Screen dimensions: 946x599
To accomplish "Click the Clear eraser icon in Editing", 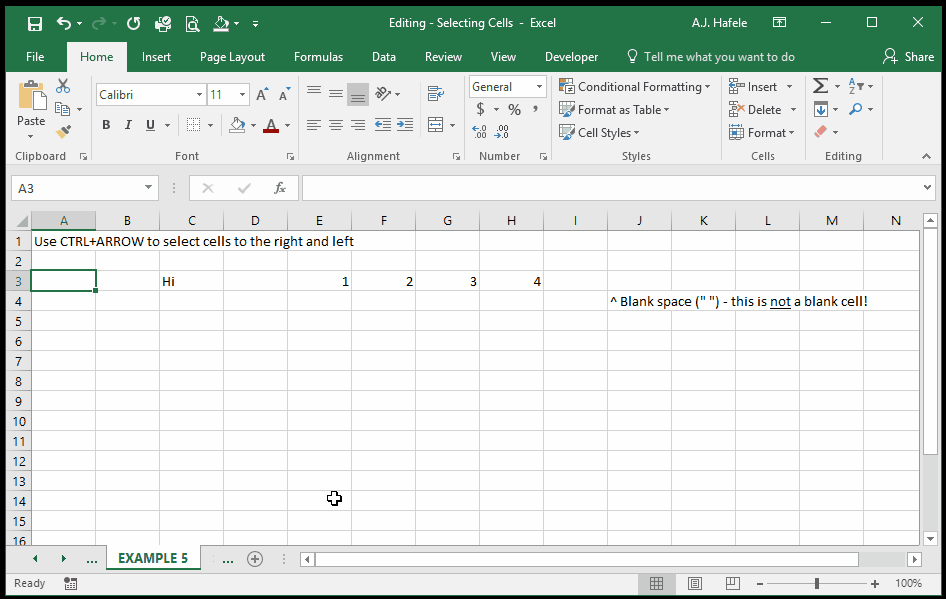I will (820, 132).
